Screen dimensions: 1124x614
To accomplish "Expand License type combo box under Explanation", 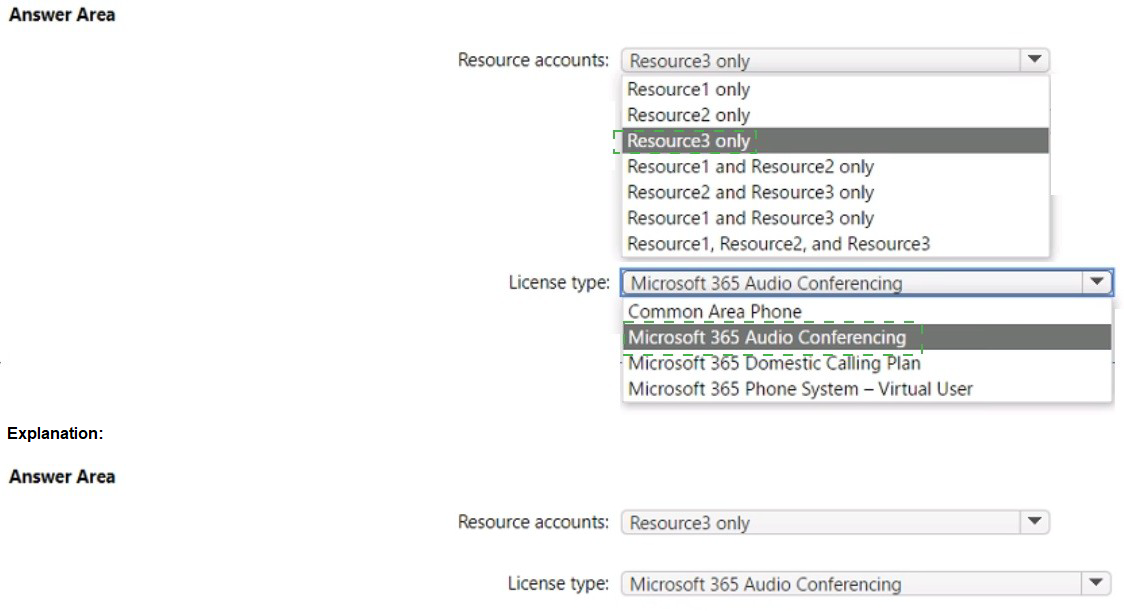I will pyautogui.click(x=850, y=584).
